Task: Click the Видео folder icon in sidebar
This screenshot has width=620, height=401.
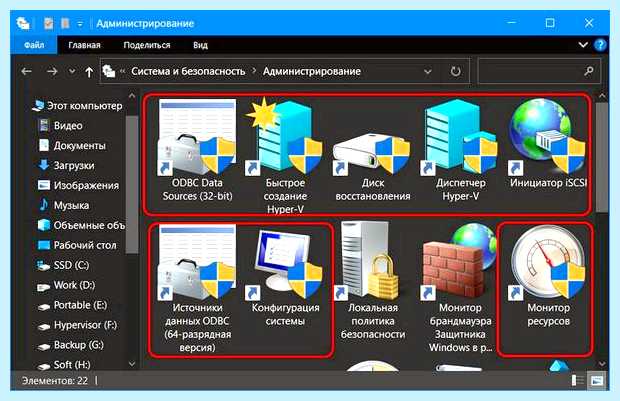Action: click(x=43, y=125)
